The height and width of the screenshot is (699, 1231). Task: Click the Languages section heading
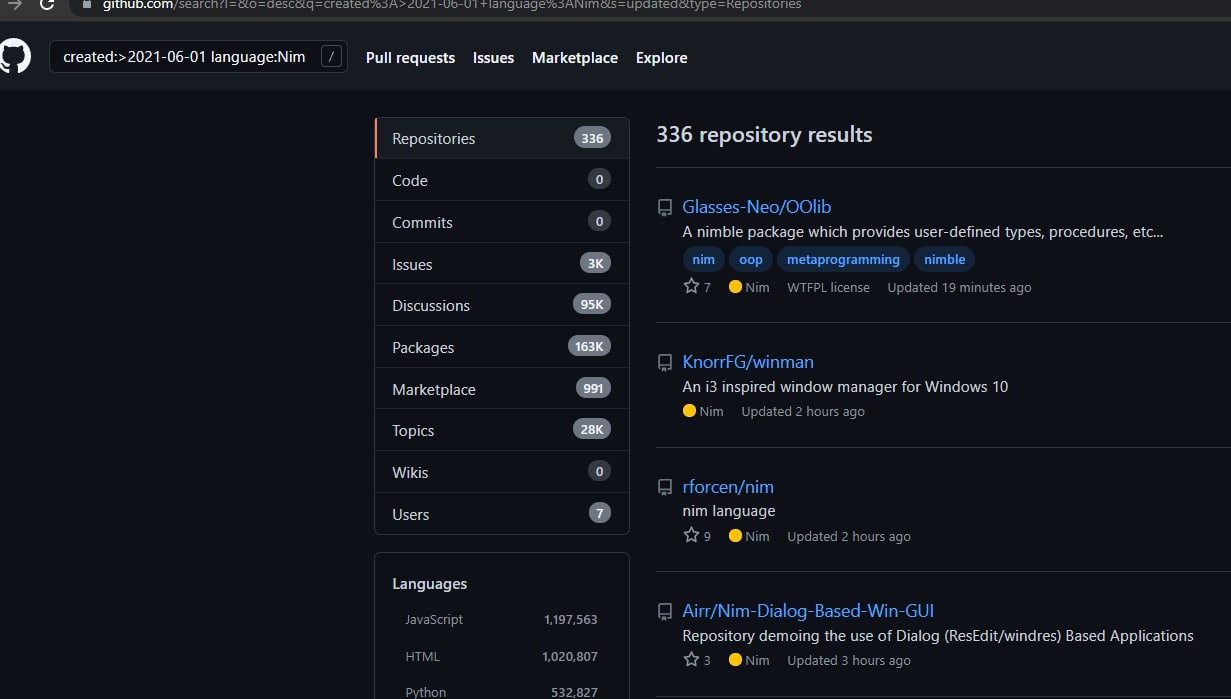pos(430,584)
